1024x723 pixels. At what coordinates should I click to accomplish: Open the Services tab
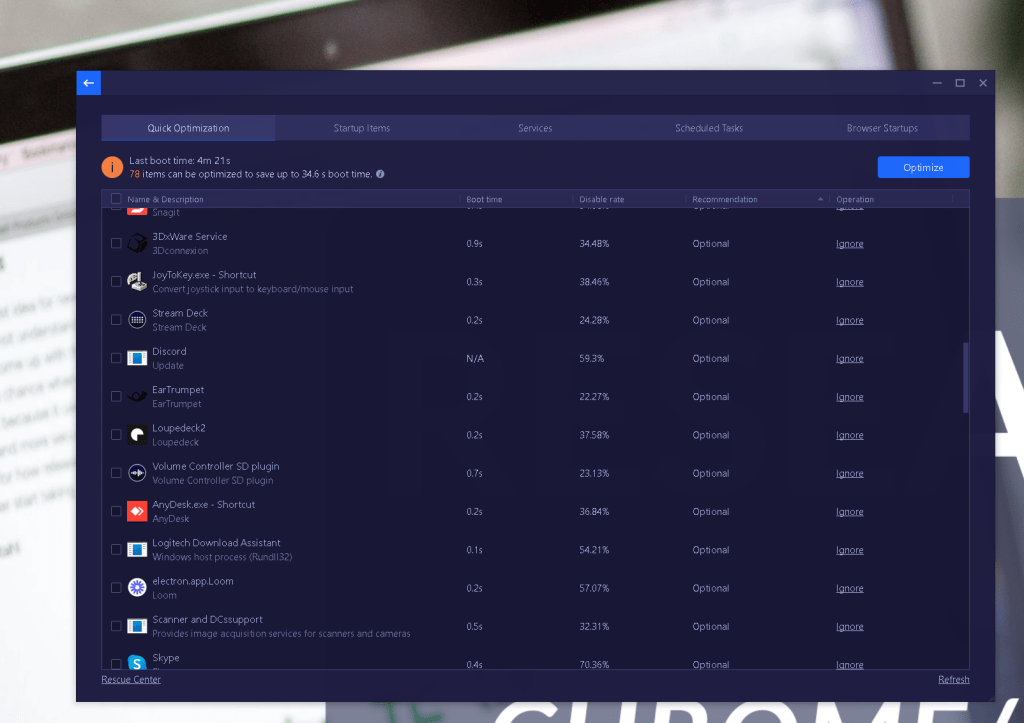[x=536, y=128]
